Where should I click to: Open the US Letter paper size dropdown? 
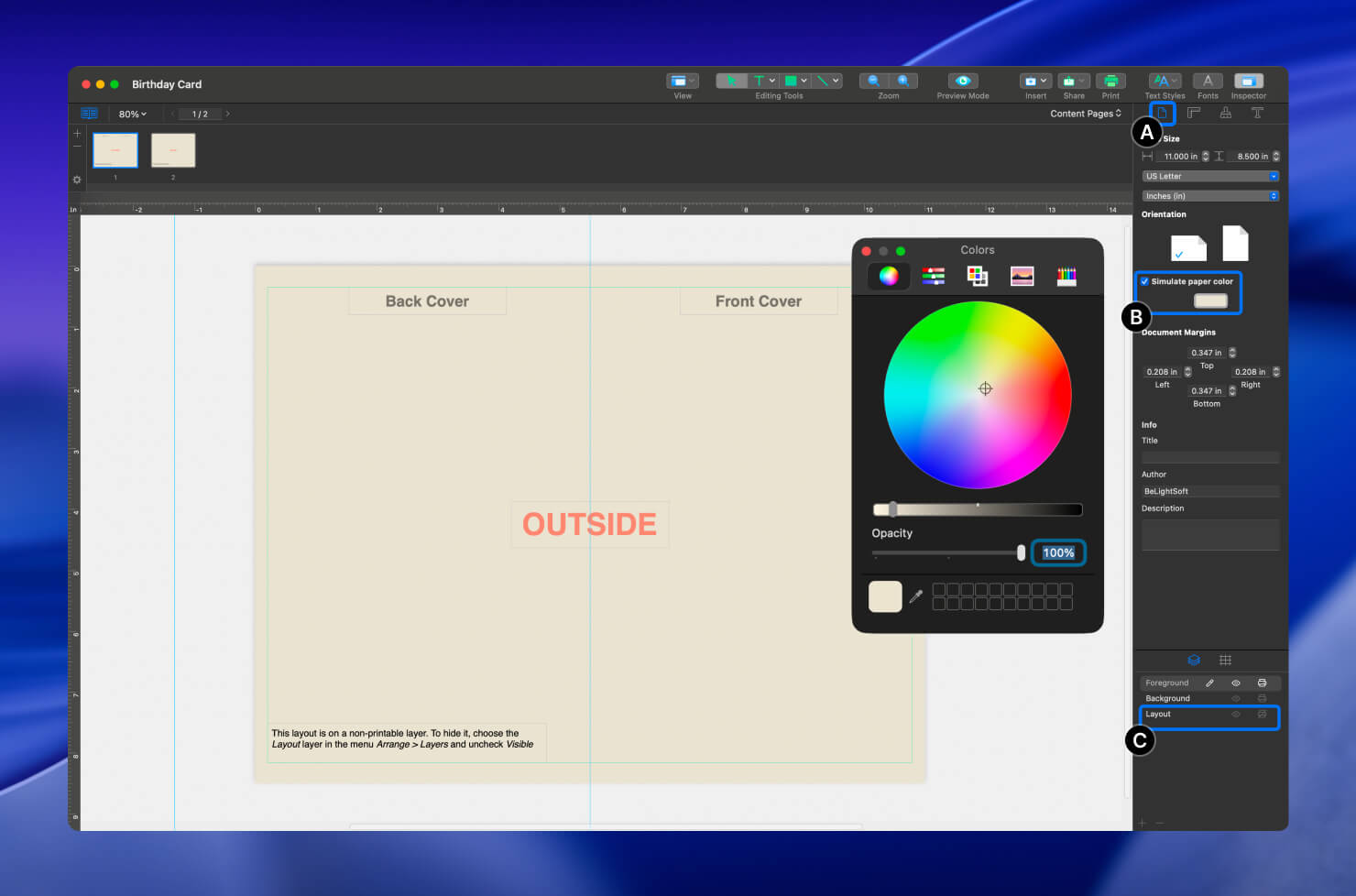1209,176
